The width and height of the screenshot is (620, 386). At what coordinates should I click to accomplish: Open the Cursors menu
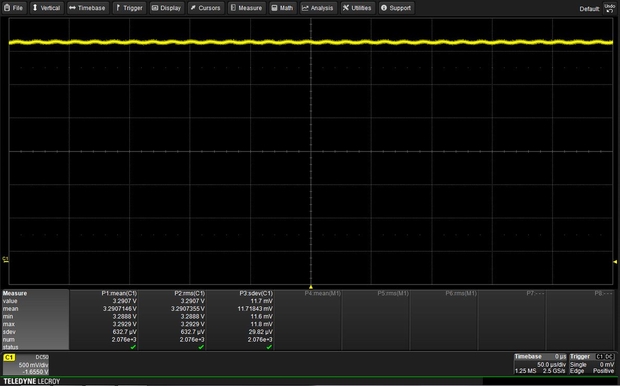(x=206, y=8)
